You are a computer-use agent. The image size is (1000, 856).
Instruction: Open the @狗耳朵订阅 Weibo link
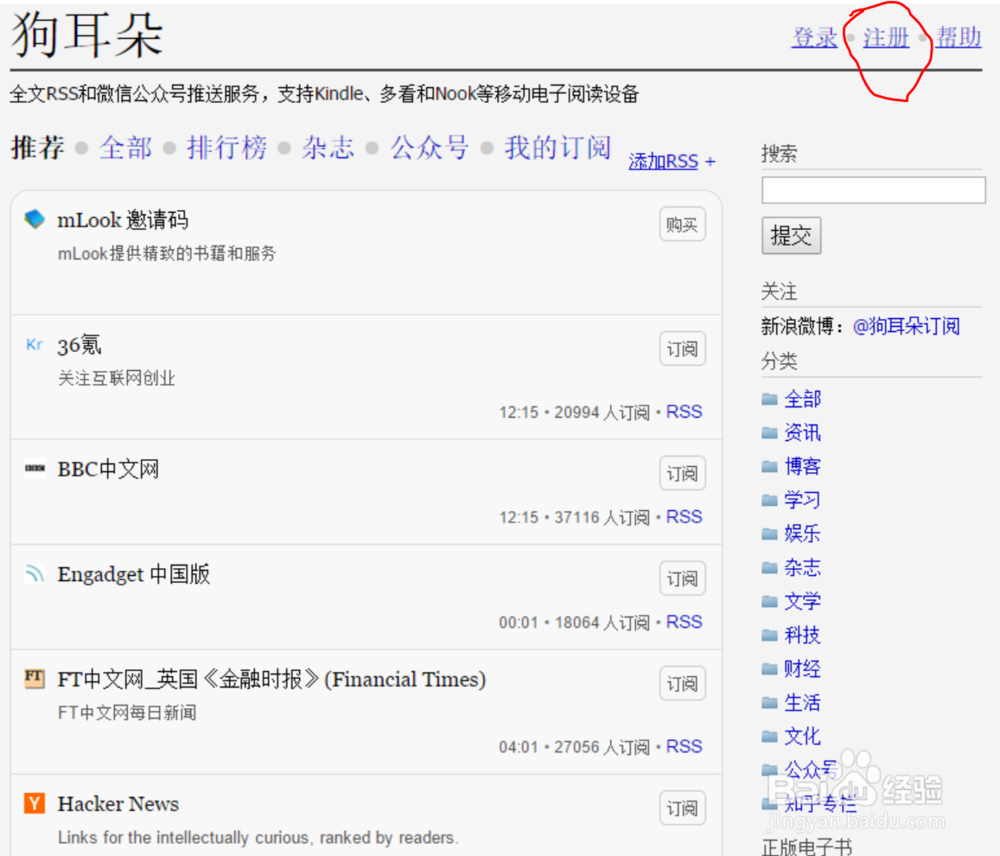pyautogui.click(x=906, y=327)
